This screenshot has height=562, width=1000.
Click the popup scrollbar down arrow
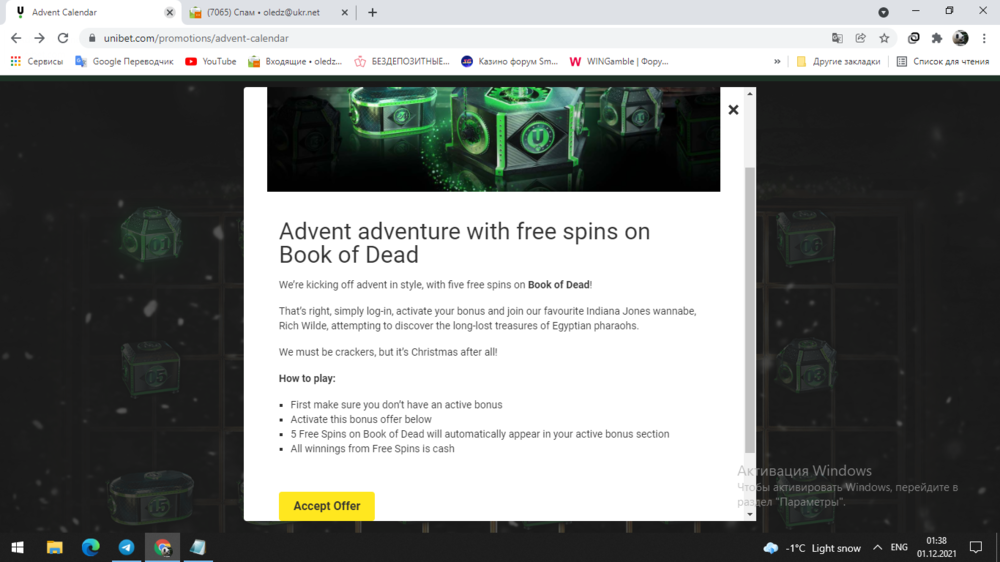pos(750,514)
